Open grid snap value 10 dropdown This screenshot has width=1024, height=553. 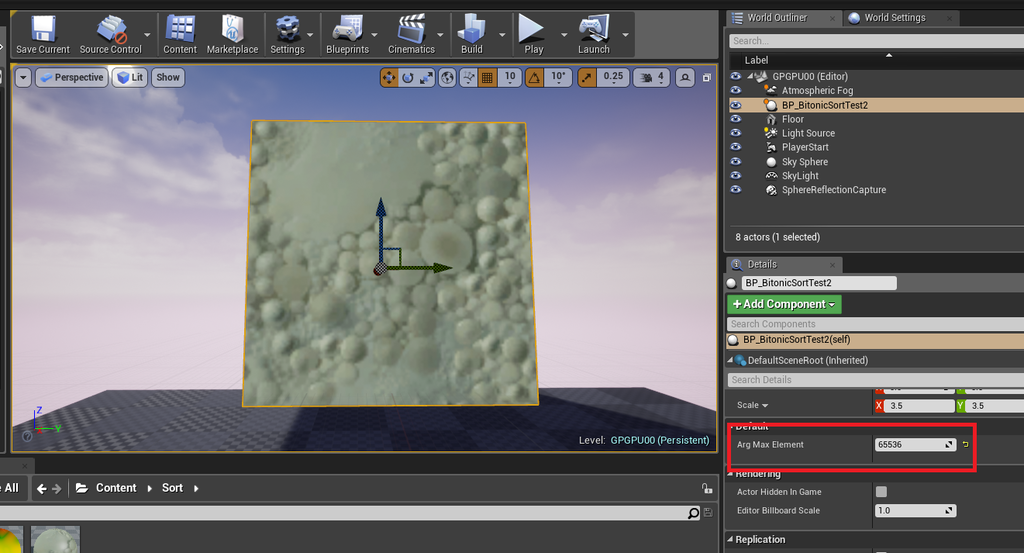coord(510,77)
